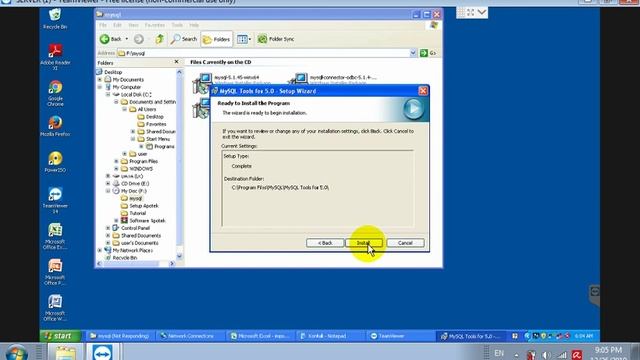This screenshot has width=640, height=360.
Task: Open TeamViewer icon in host taskbar
Action: (x=102, y=352)
